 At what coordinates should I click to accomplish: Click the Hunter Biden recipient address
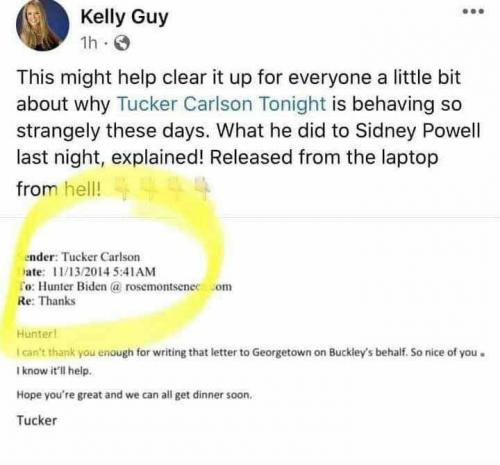(x=135, y=286)
